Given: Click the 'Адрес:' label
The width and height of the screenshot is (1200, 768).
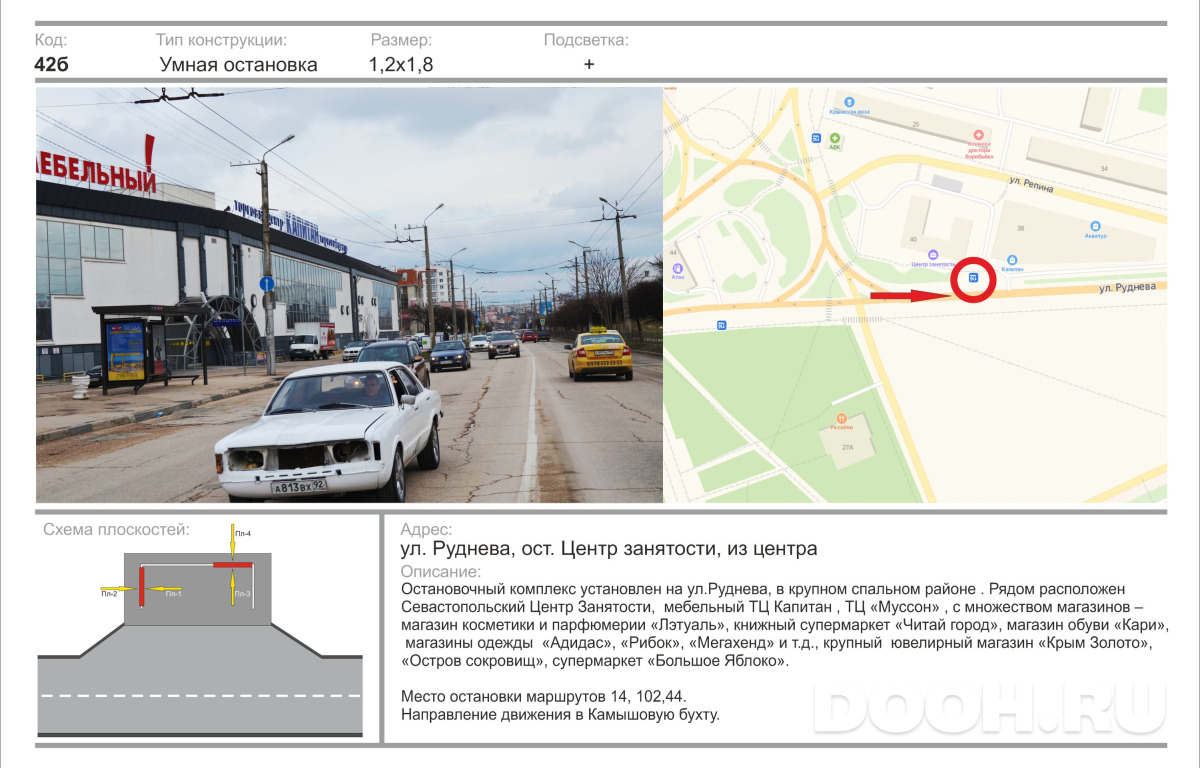Looking at the screenshot, I should [426, 529].
